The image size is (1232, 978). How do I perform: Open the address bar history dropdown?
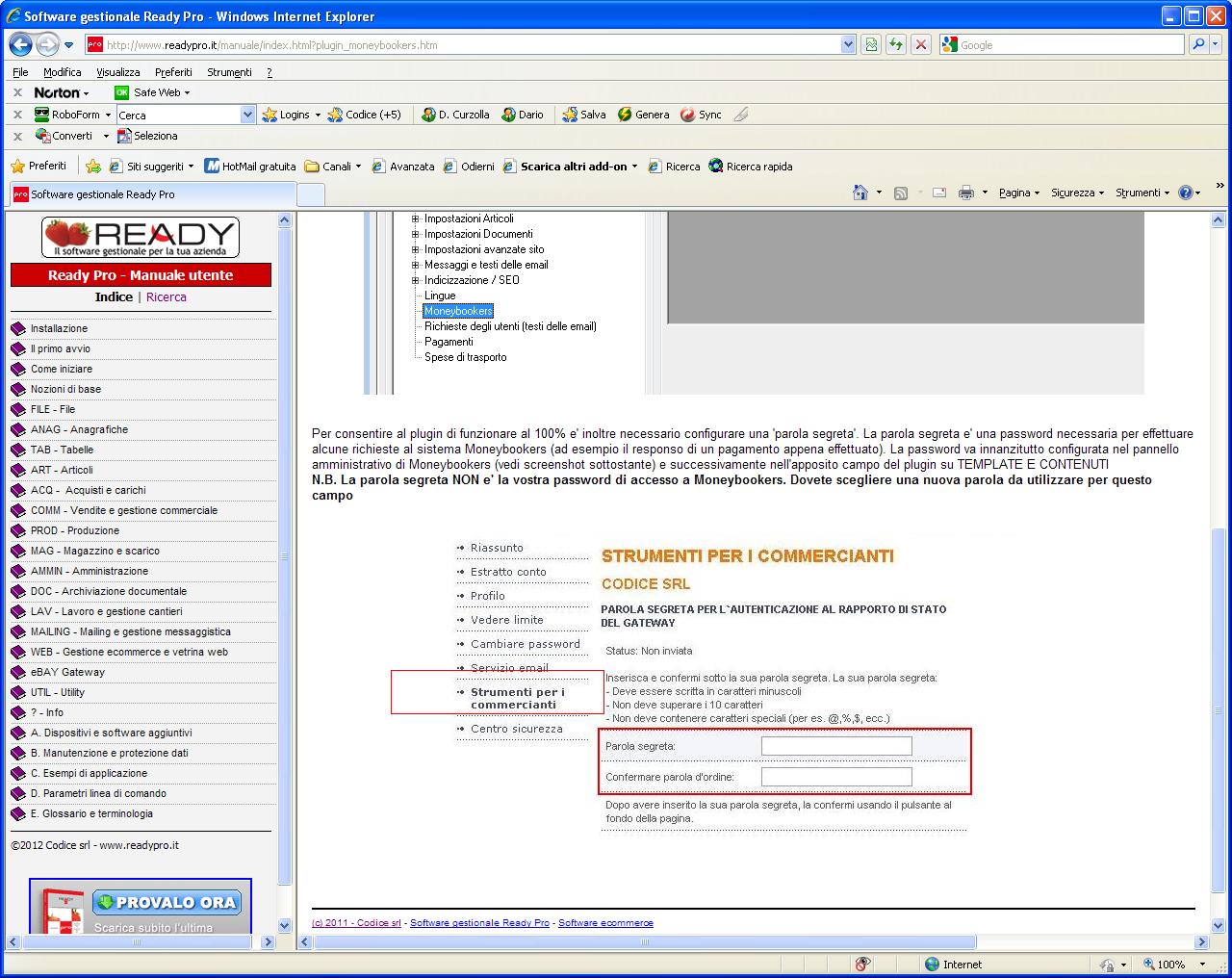pyautogui.click(x=848, y=44)
